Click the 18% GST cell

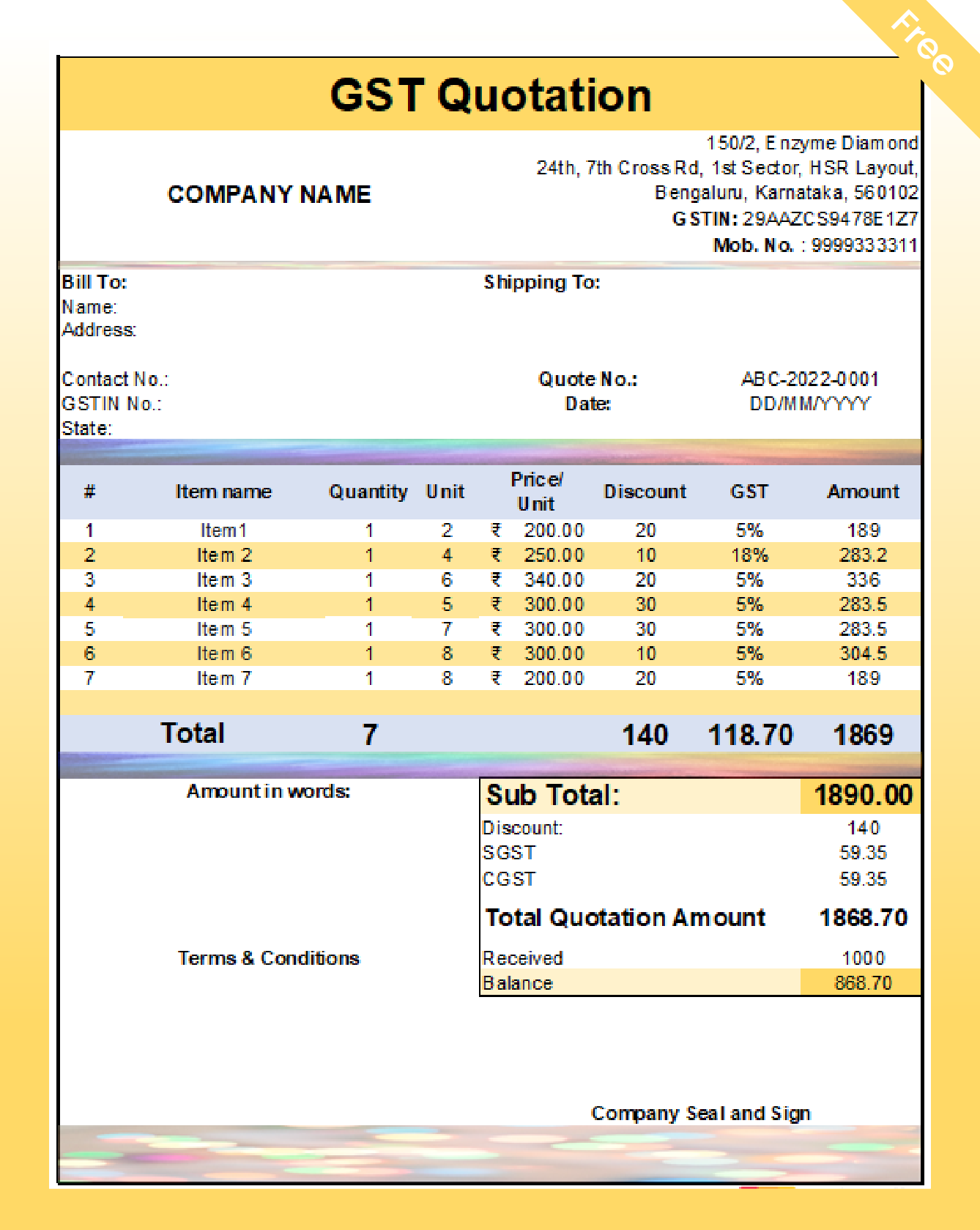click(x=749, y=555)
